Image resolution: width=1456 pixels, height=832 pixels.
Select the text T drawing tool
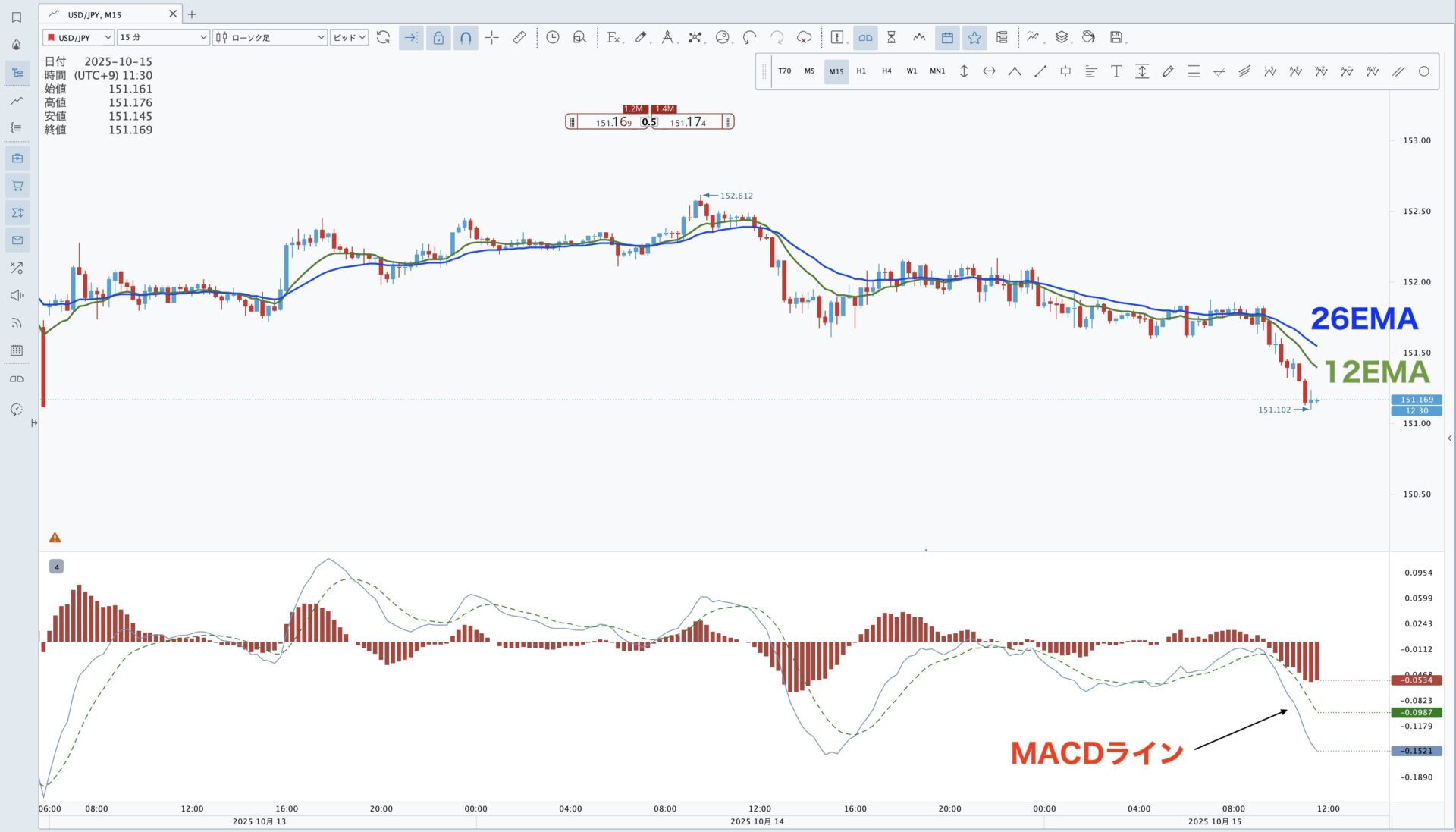[x=1116, y=71]
